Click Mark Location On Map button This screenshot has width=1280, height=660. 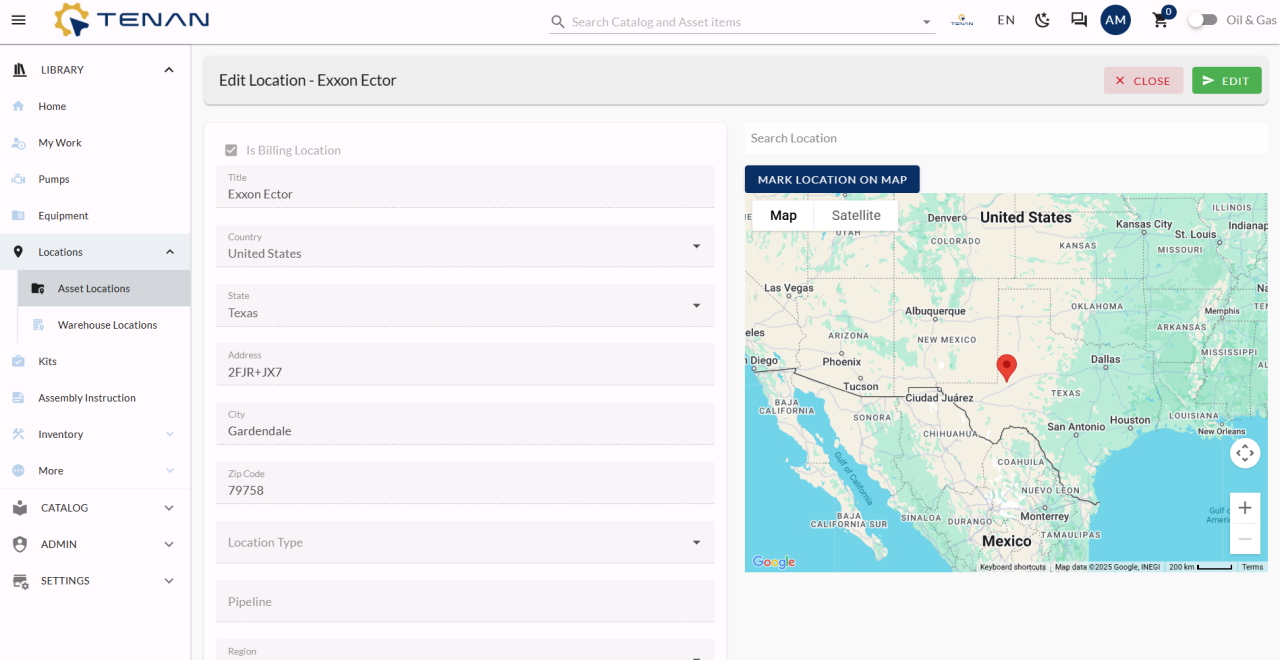832,179
